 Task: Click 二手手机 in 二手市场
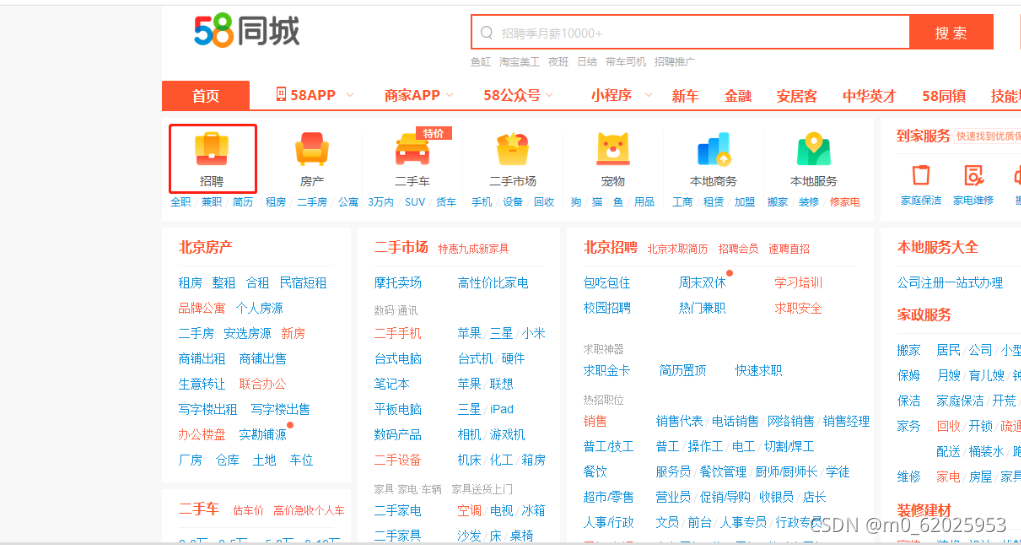click(x=398, y=333)
